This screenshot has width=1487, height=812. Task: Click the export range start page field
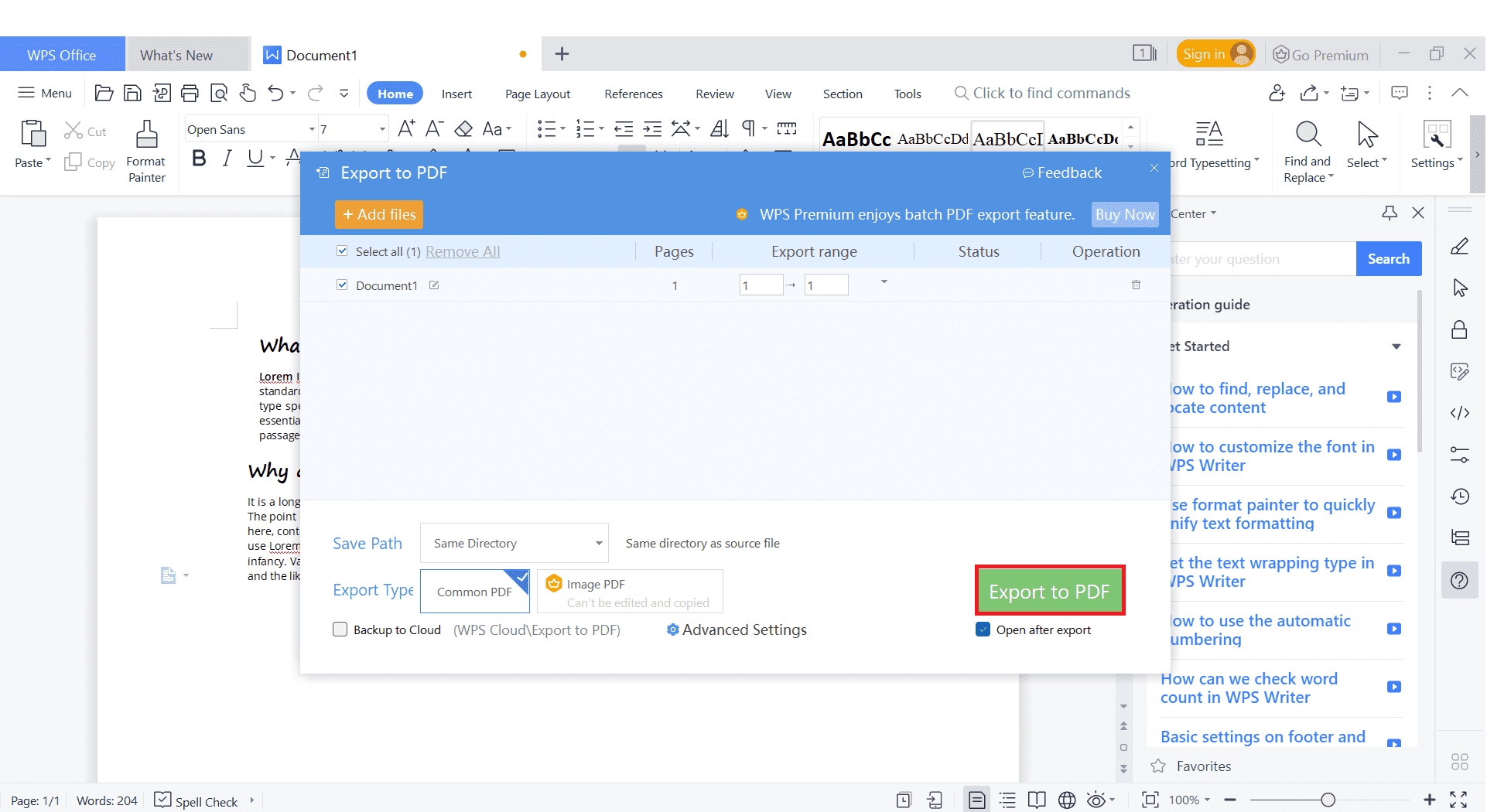pyautogui.click(x=761, y=285)
